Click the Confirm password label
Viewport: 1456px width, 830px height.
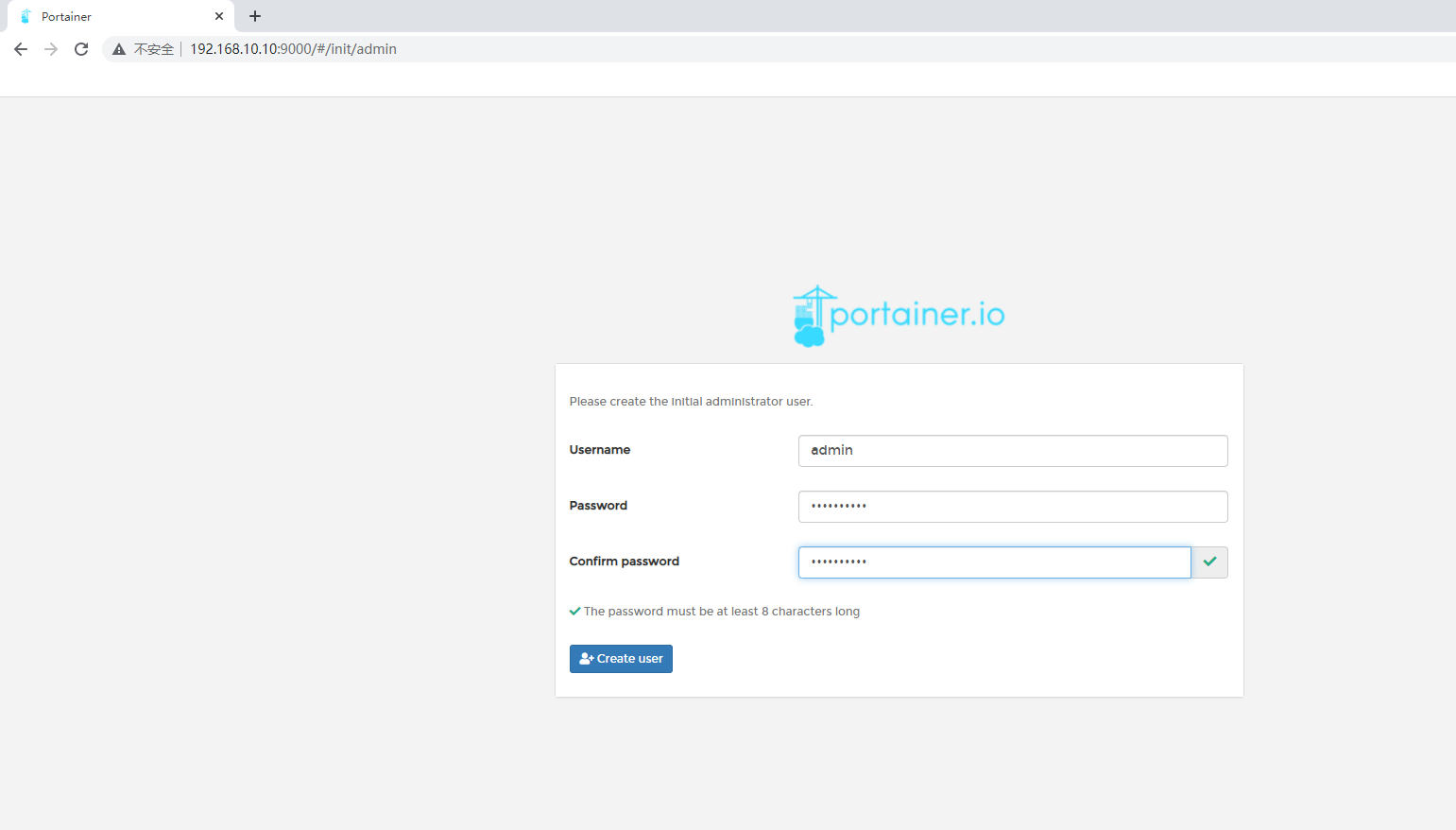(624, 562)
